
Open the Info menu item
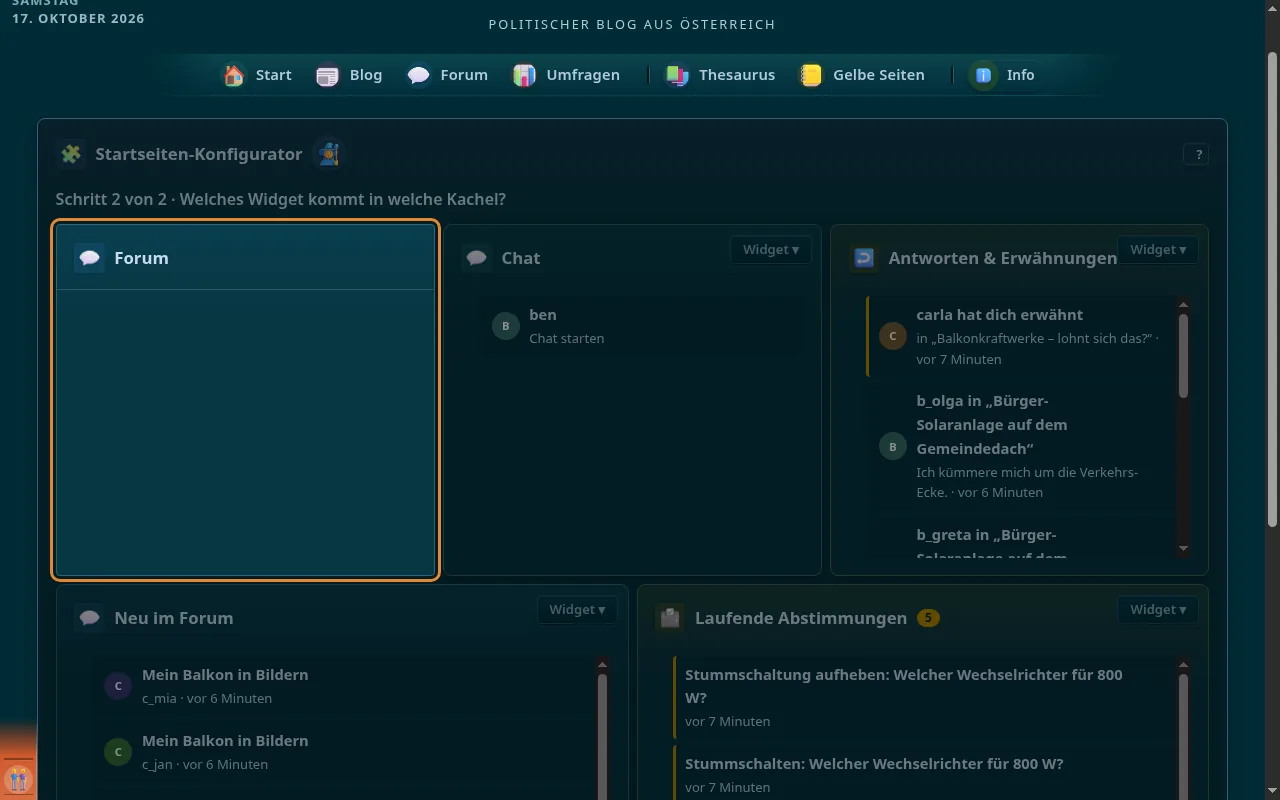coord(1003,75)
